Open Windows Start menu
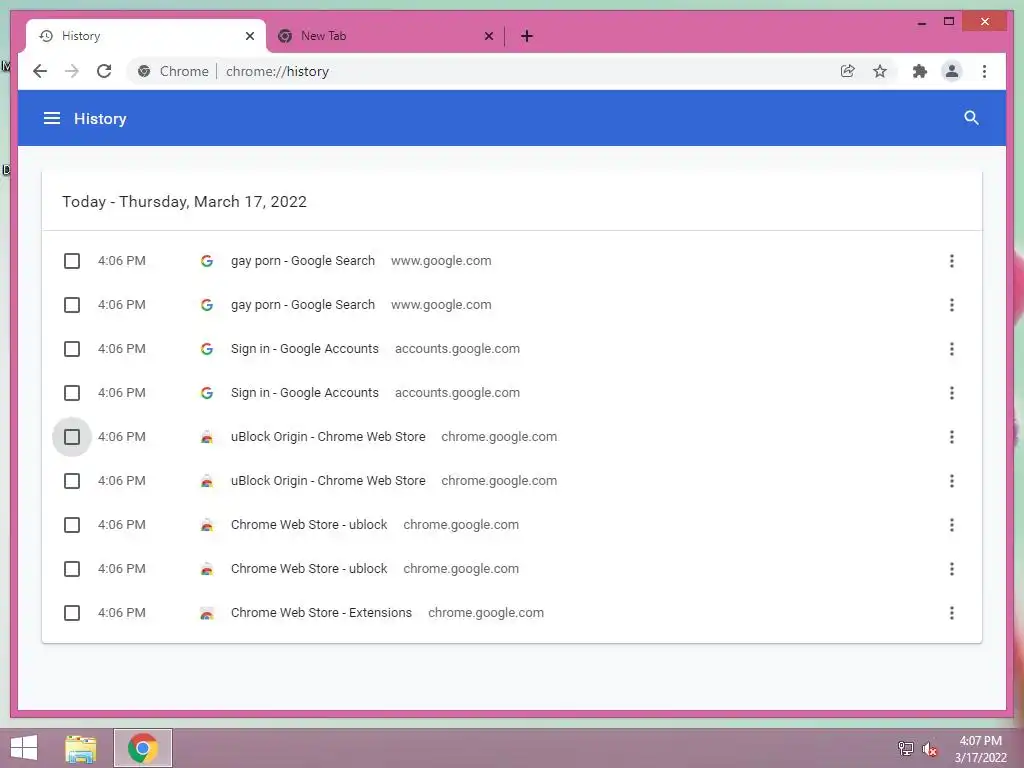The height and width of the screenshot is (768, 1024). [x=24, y=748]
